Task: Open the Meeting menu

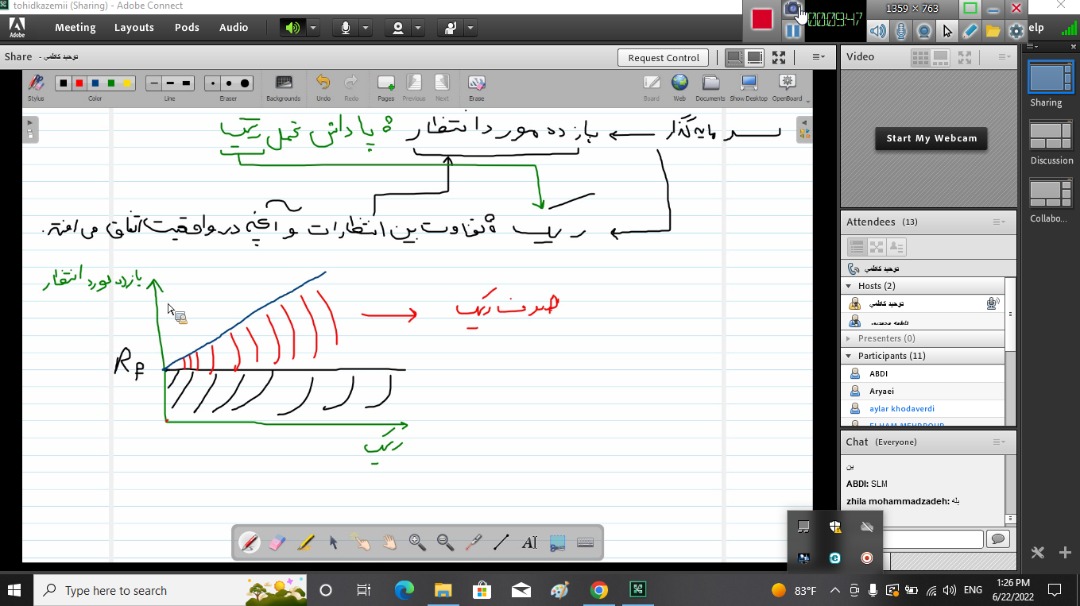Action: 75,28
